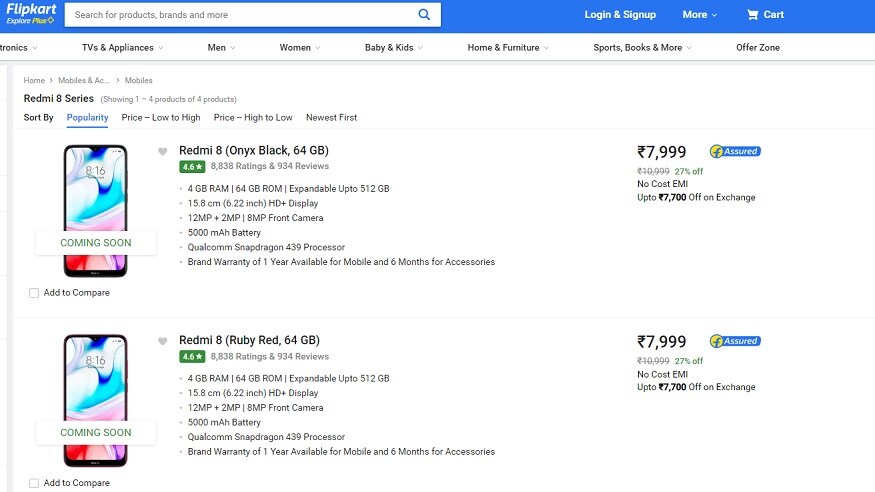Viewport: 875px width, 492px height.
Task: Expand the Men category menu
Action: click(222, 47)
